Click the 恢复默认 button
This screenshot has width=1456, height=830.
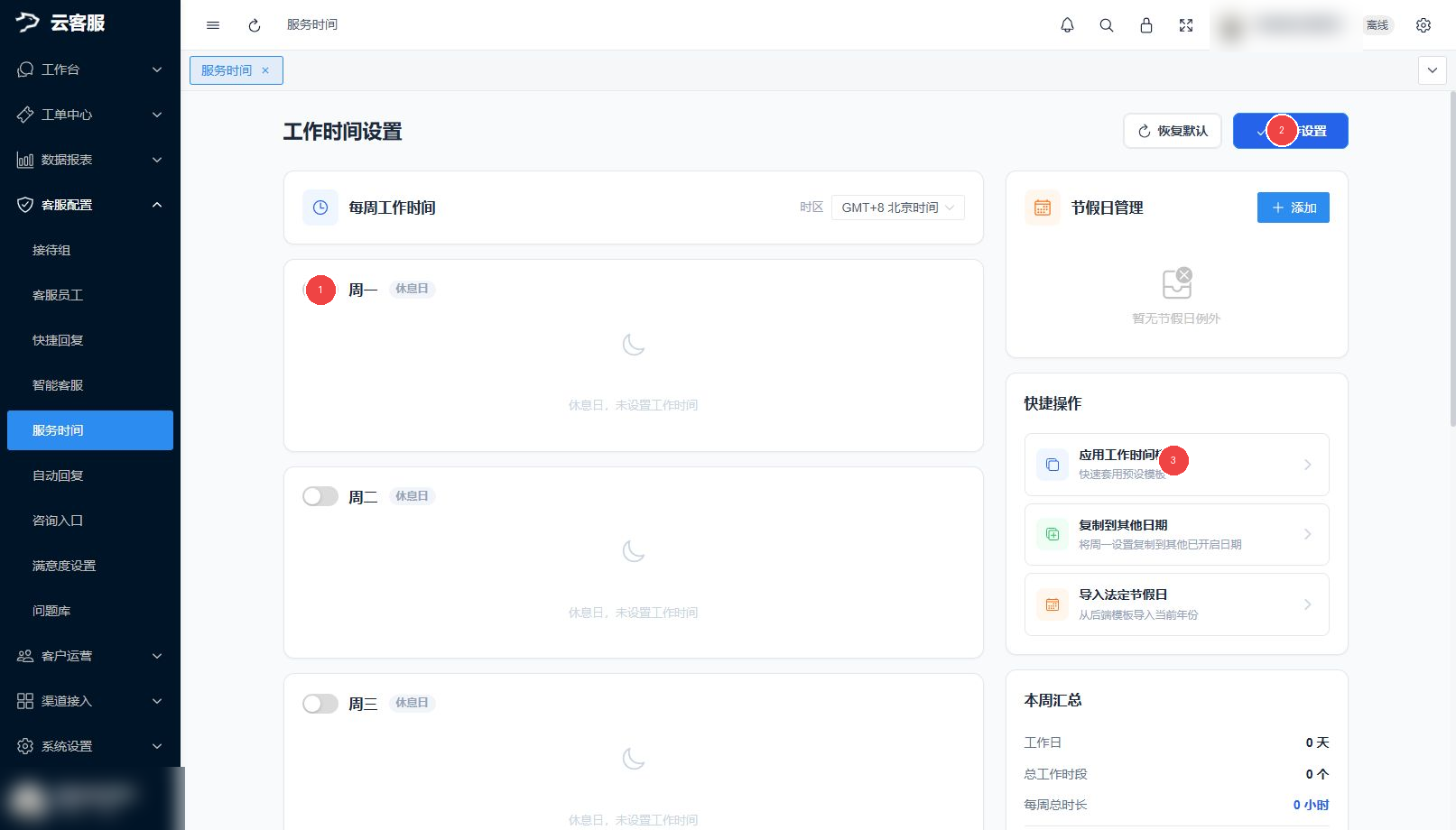(1173, 131)
